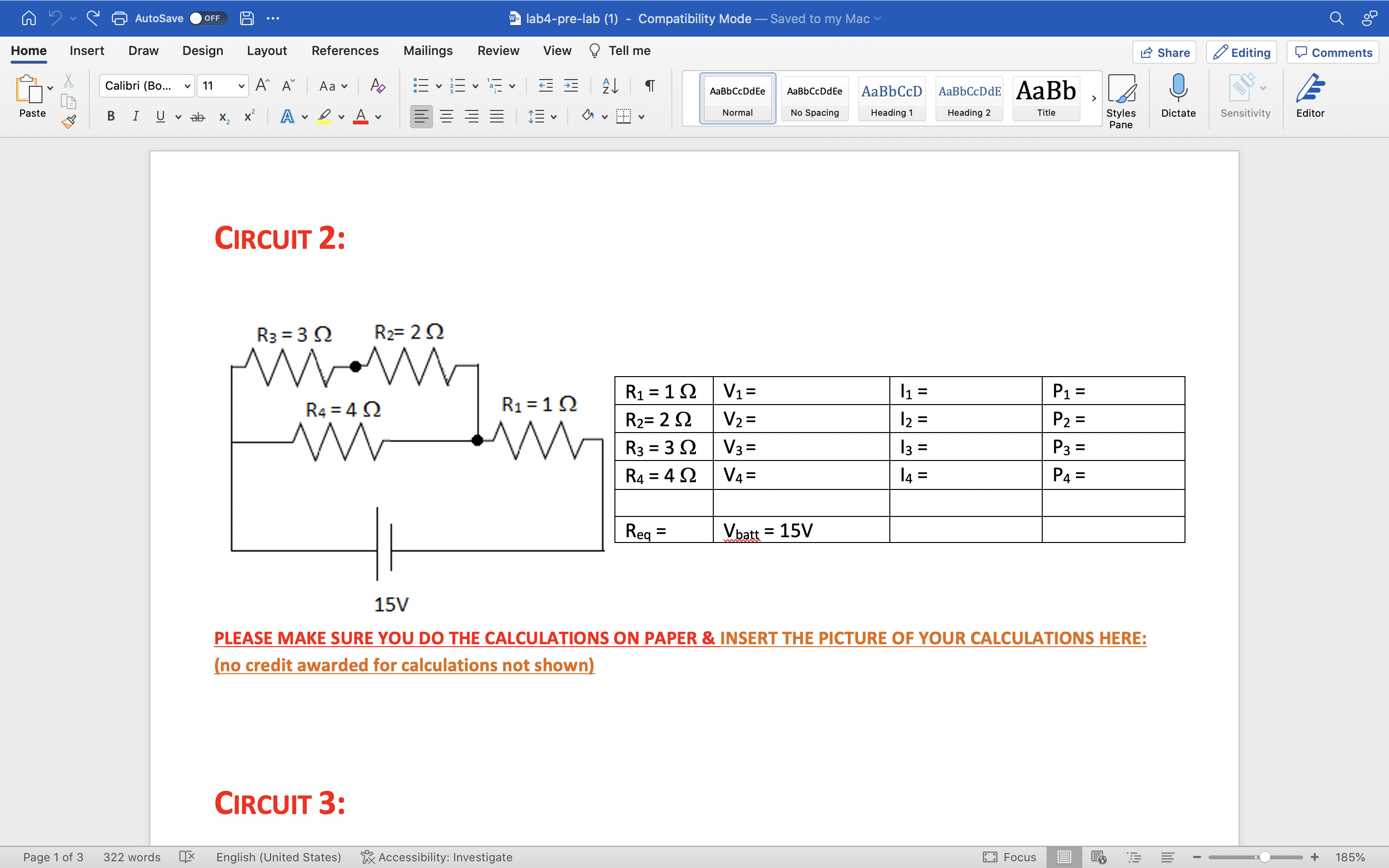Open the Borders dropdown arrow

pos(641,117)
